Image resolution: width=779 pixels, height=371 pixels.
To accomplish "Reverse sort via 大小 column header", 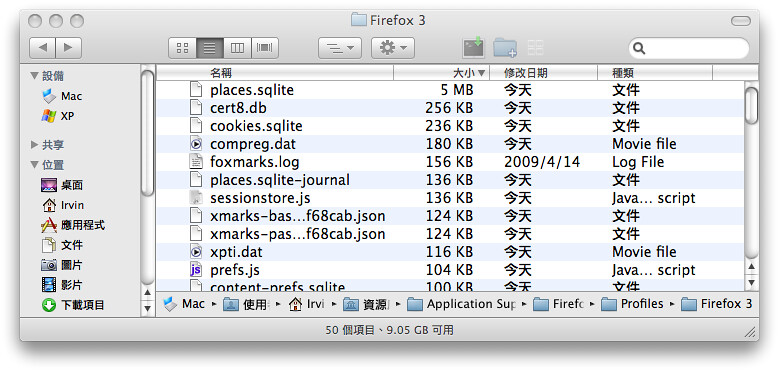I will tap(442, 73).
